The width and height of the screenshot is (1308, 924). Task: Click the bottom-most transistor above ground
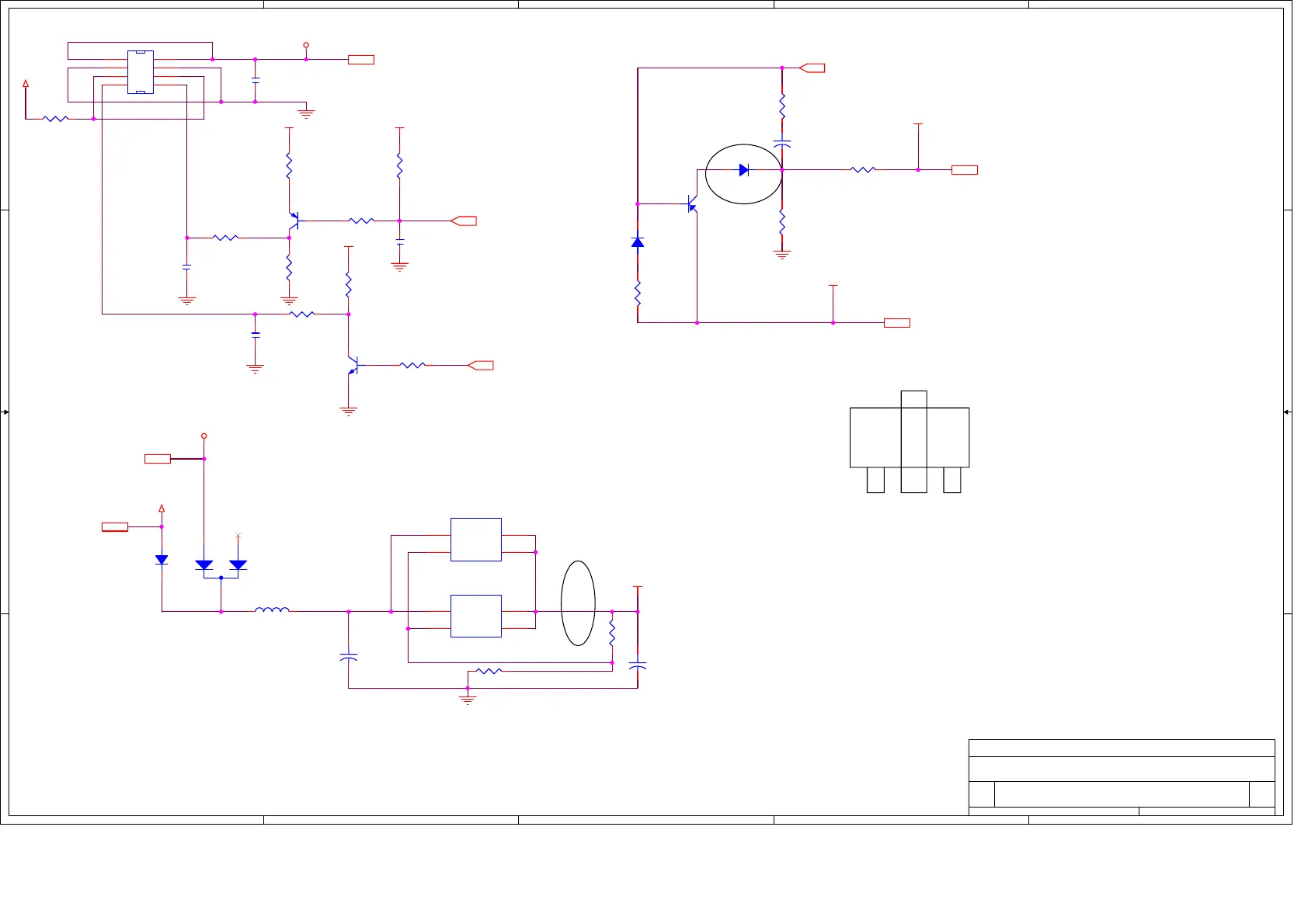point(353,365)
